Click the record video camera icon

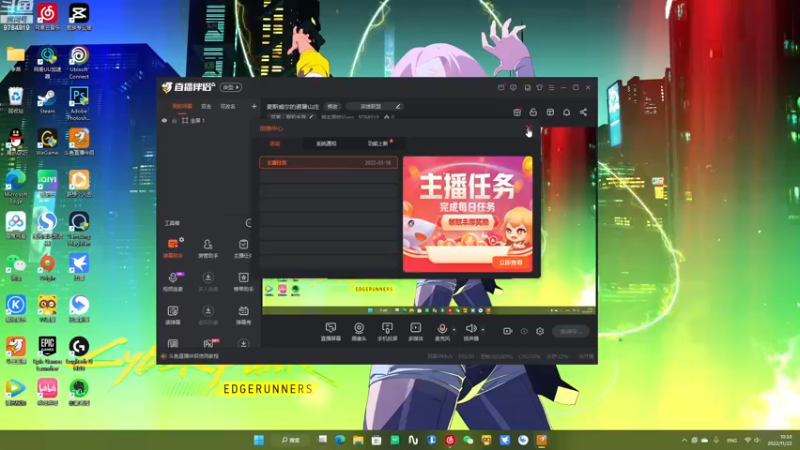(x=507, y=331)
